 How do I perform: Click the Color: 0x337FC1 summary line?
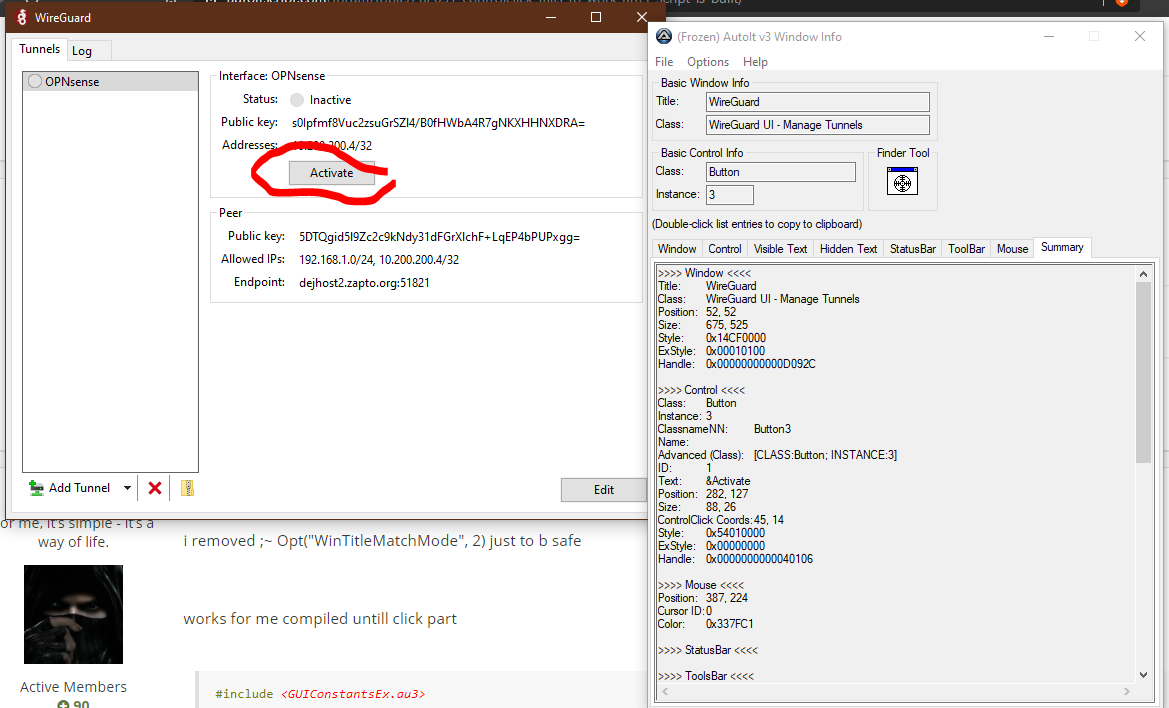pyautogui.click(x=705, y=624)
